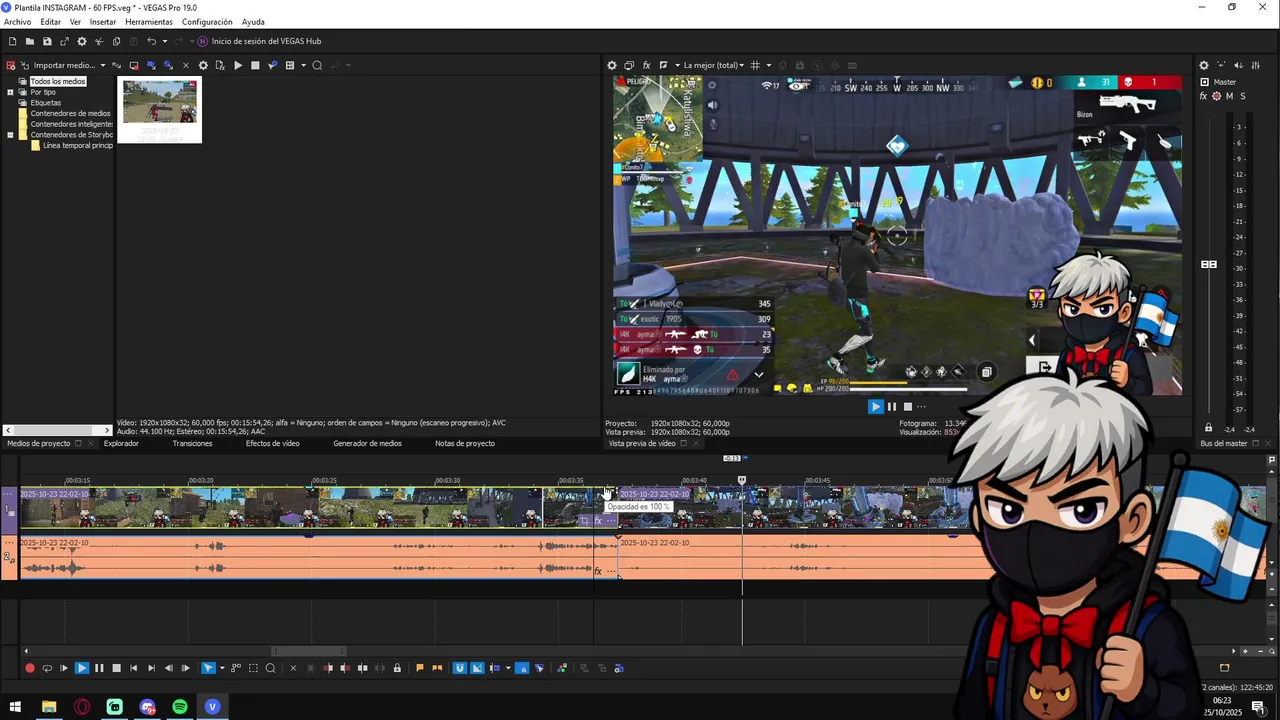The image size is (1280, 720).
Task: Switch to Efectos de vídeo tab
Action: pos(273,443)
